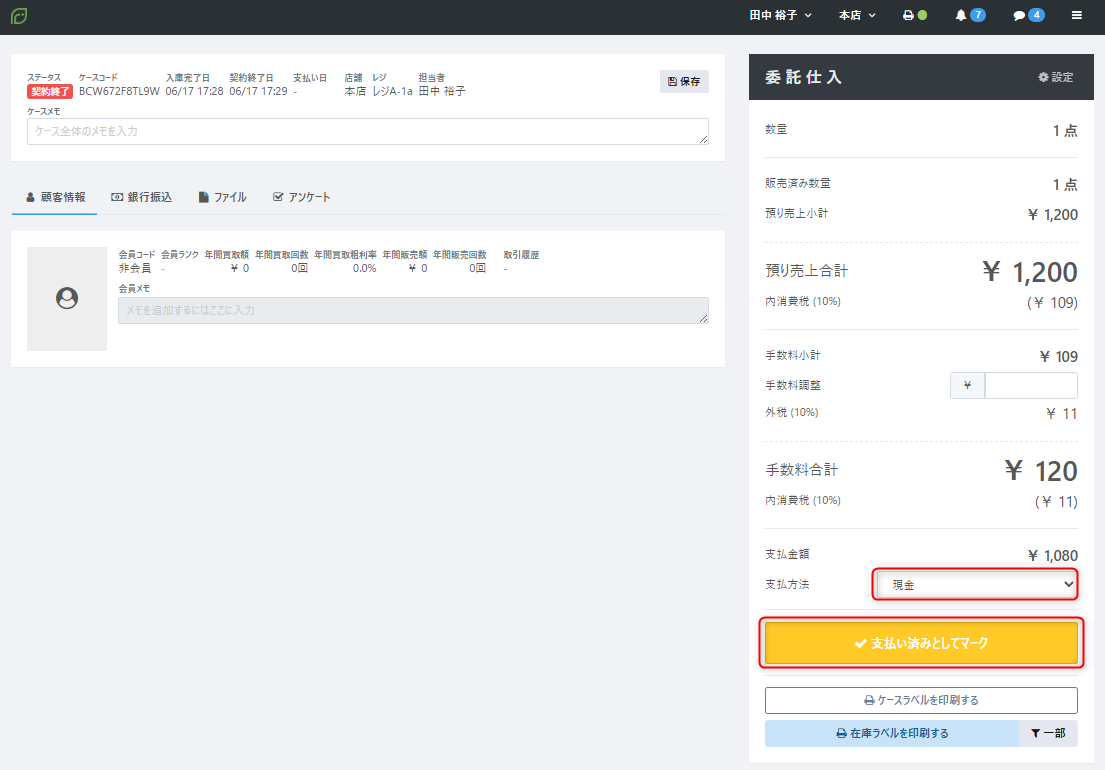Click the 会員メモ memo field

point(413,311)
